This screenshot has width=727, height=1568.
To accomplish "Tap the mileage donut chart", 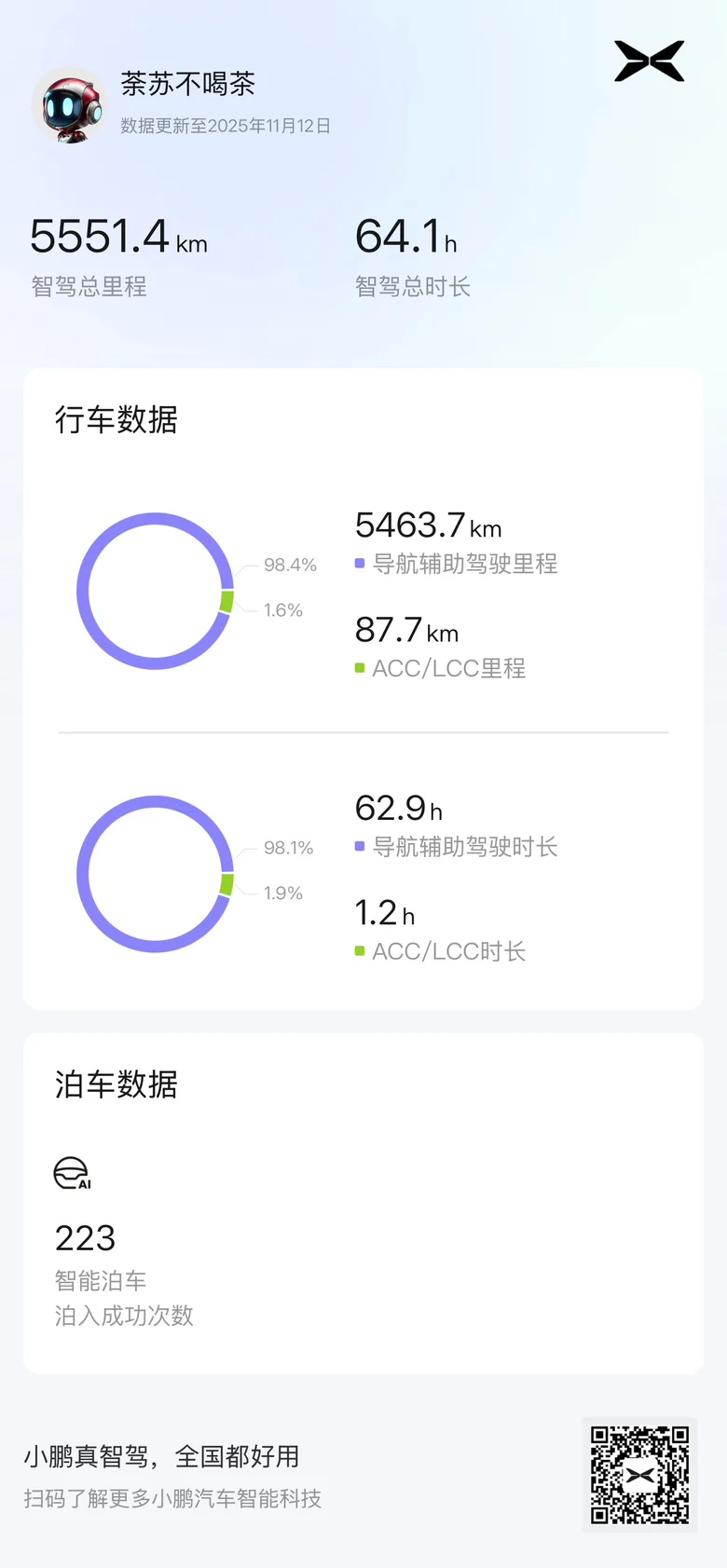I will (155, 591).
